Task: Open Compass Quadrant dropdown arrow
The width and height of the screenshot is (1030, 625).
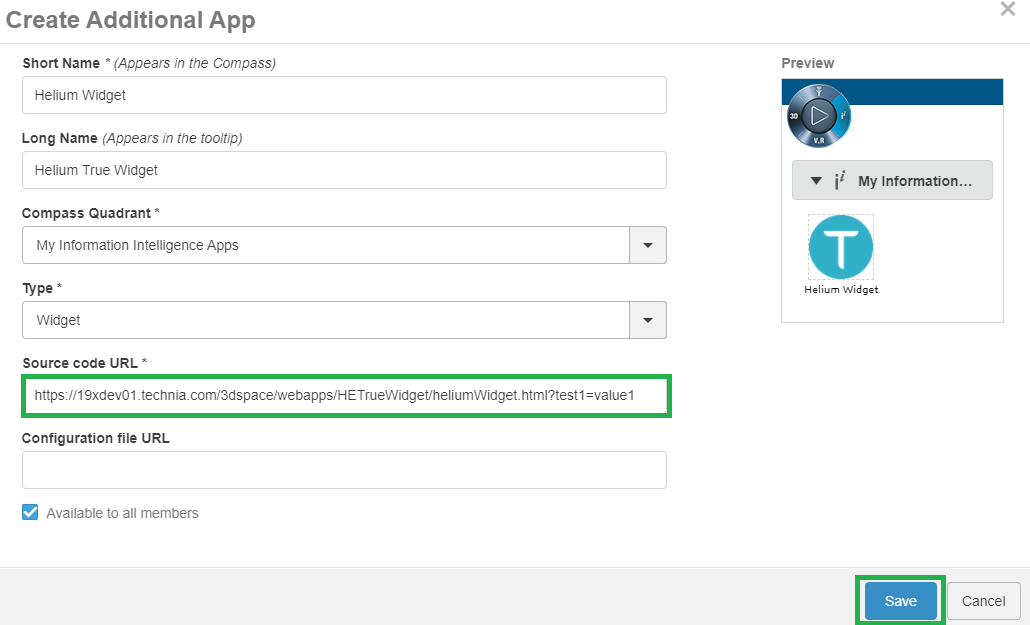Action: [x=647, y=245]
